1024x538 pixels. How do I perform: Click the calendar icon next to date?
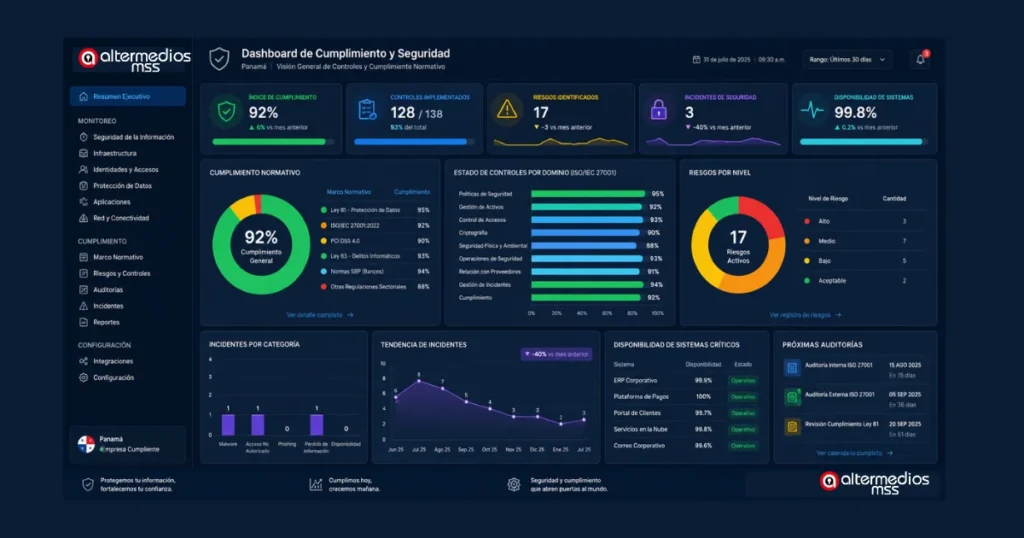[x=696, y=59]
